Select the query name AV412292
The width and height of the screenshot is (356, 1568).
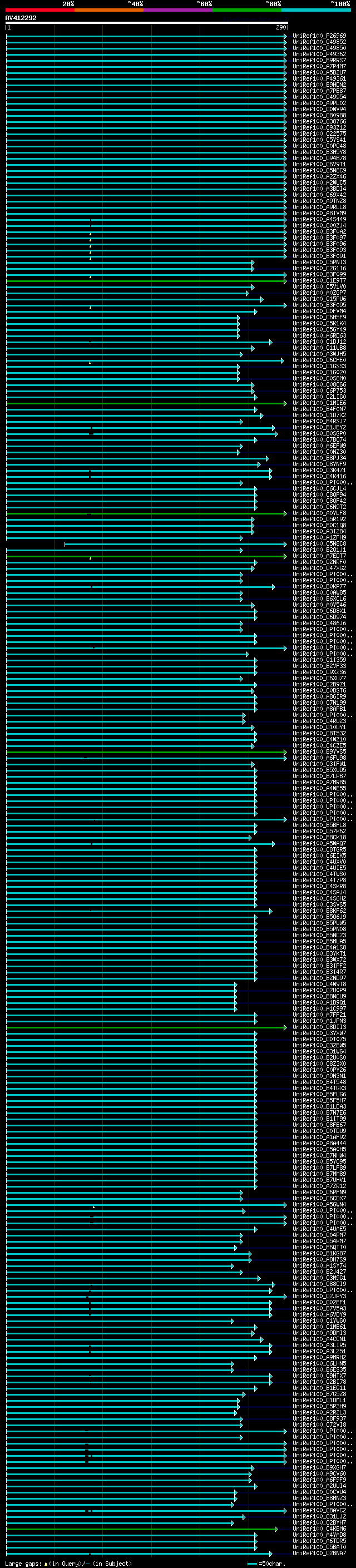point(21,18)
